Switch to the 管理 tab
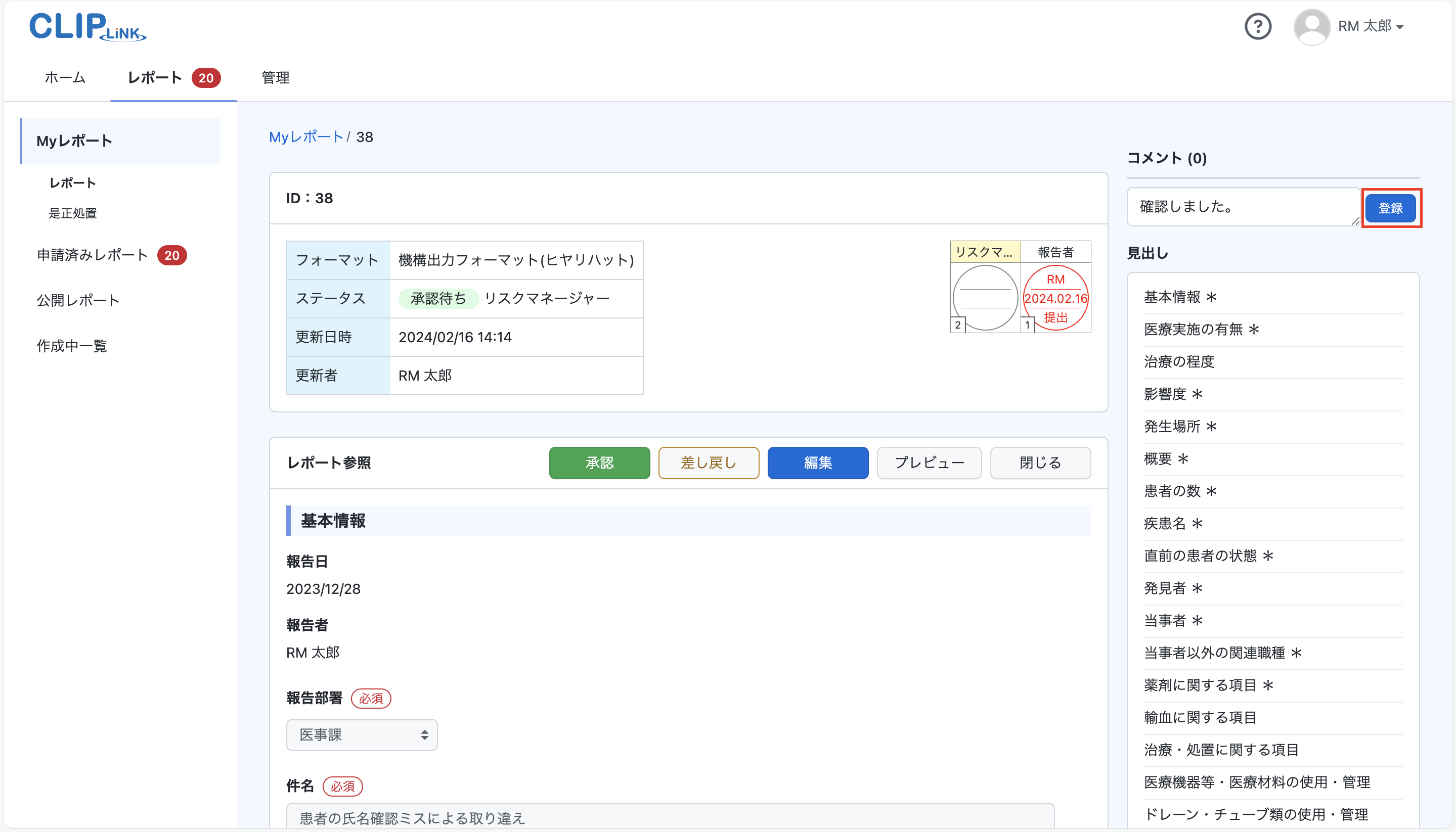1456x832 pixels. [x=275, y=78]
